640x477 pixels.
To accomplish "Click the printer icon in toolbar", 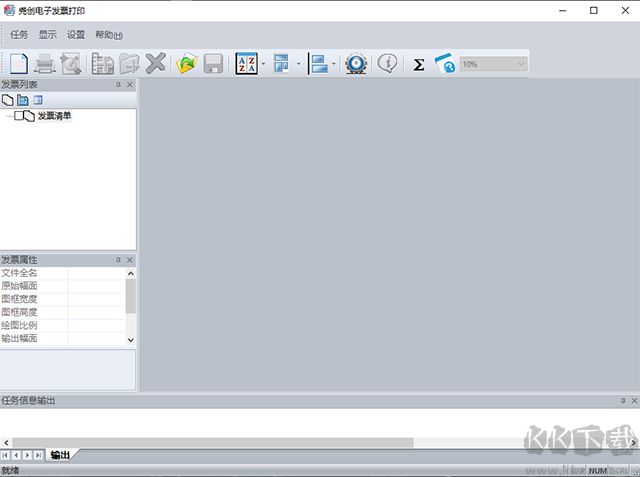I will [44, 64].
